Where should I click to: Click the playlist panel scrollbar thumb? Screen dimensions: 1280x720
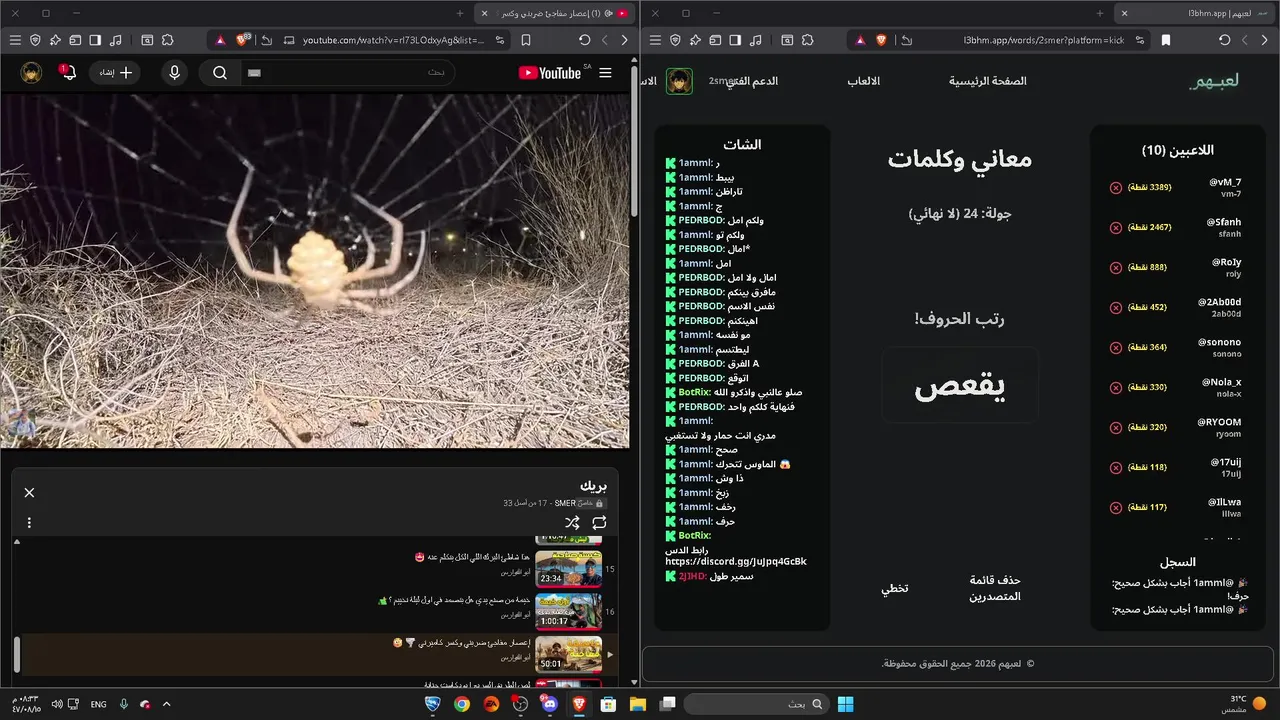pos(17,655)
